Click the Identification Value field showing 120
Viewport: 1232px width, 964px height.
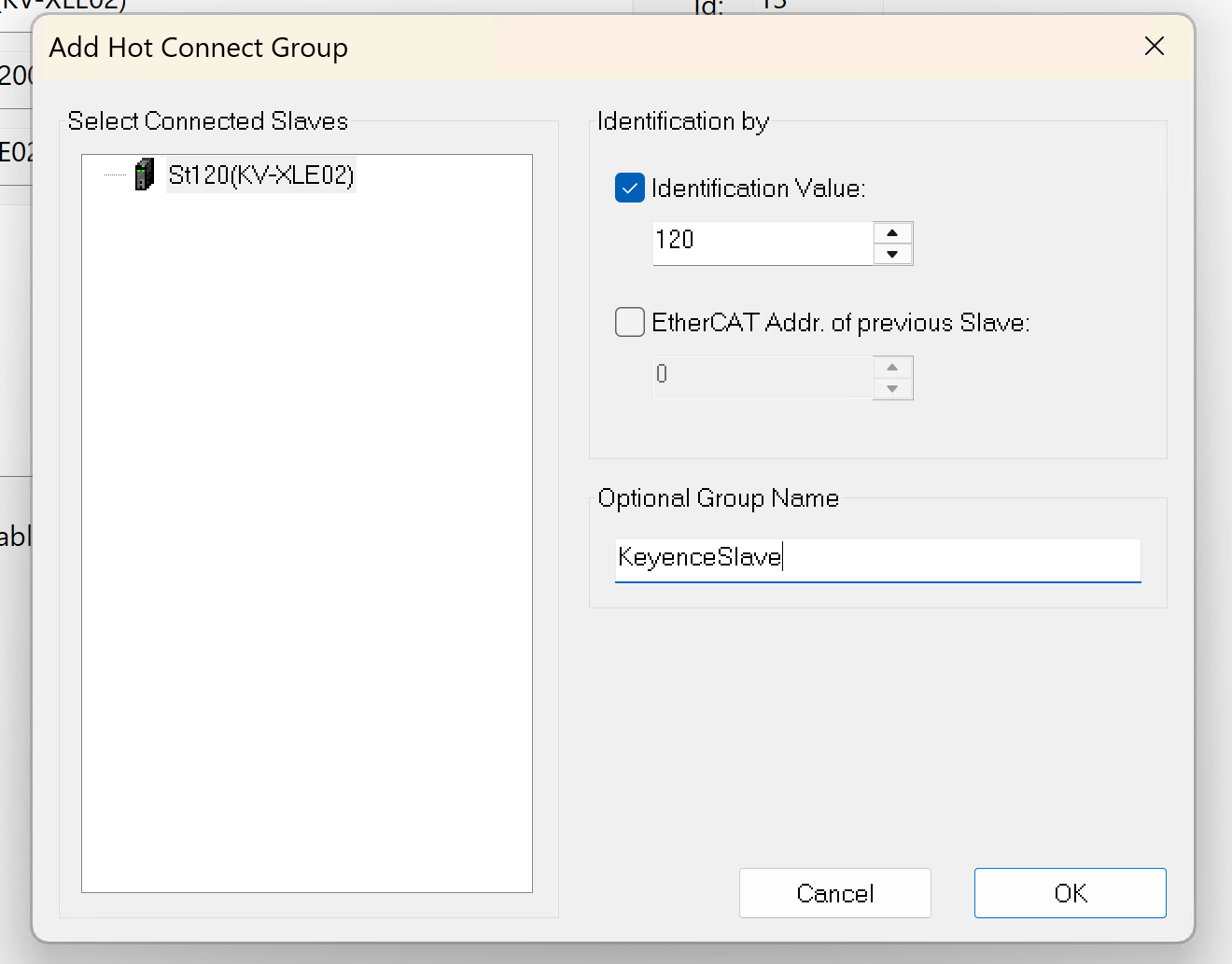761,241
